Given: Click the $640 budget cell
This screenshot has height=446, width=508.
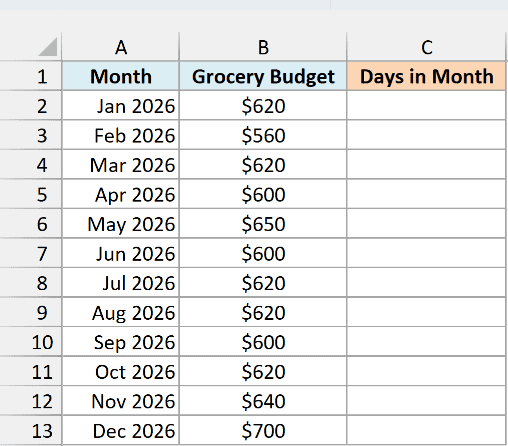Looking at the screenshot, I should tap(263, 400).
